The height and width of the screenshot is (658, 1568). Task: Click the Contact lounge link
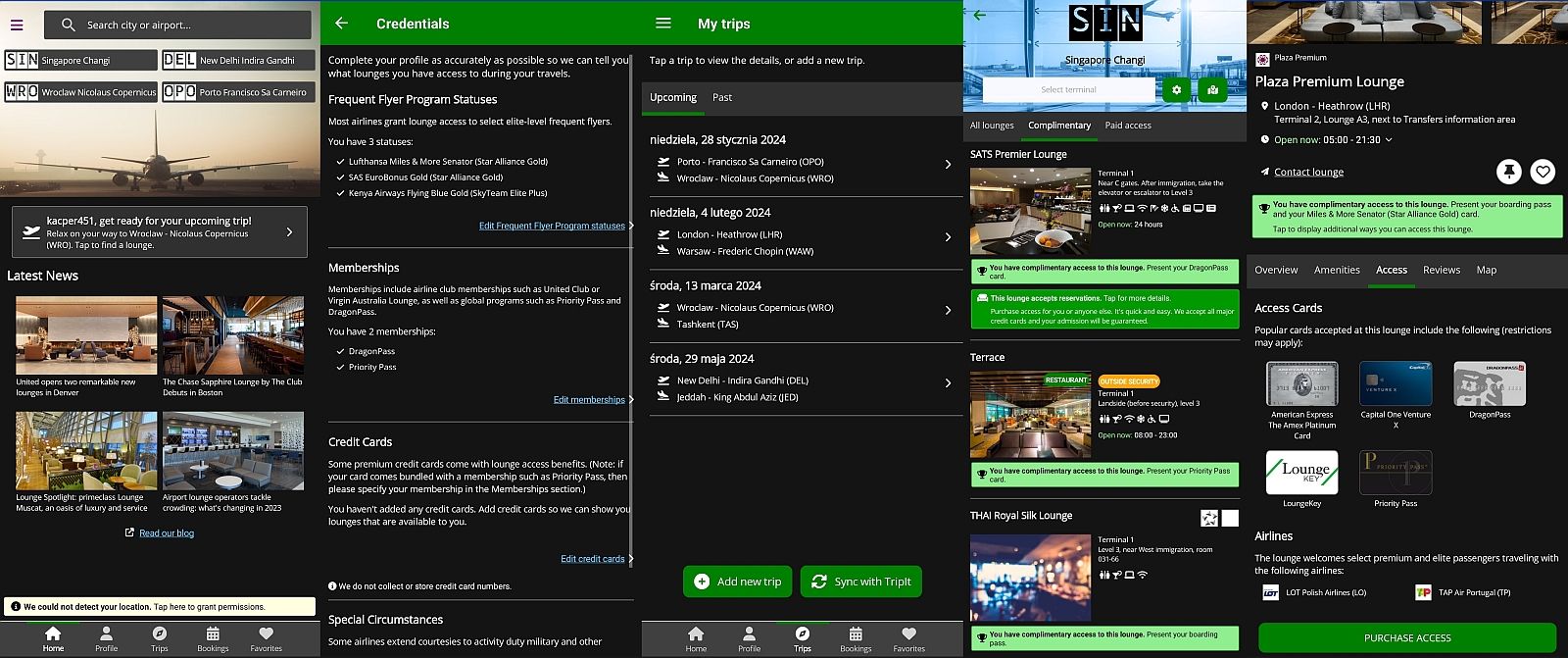pyautogui.click(x=1308, y=172)
